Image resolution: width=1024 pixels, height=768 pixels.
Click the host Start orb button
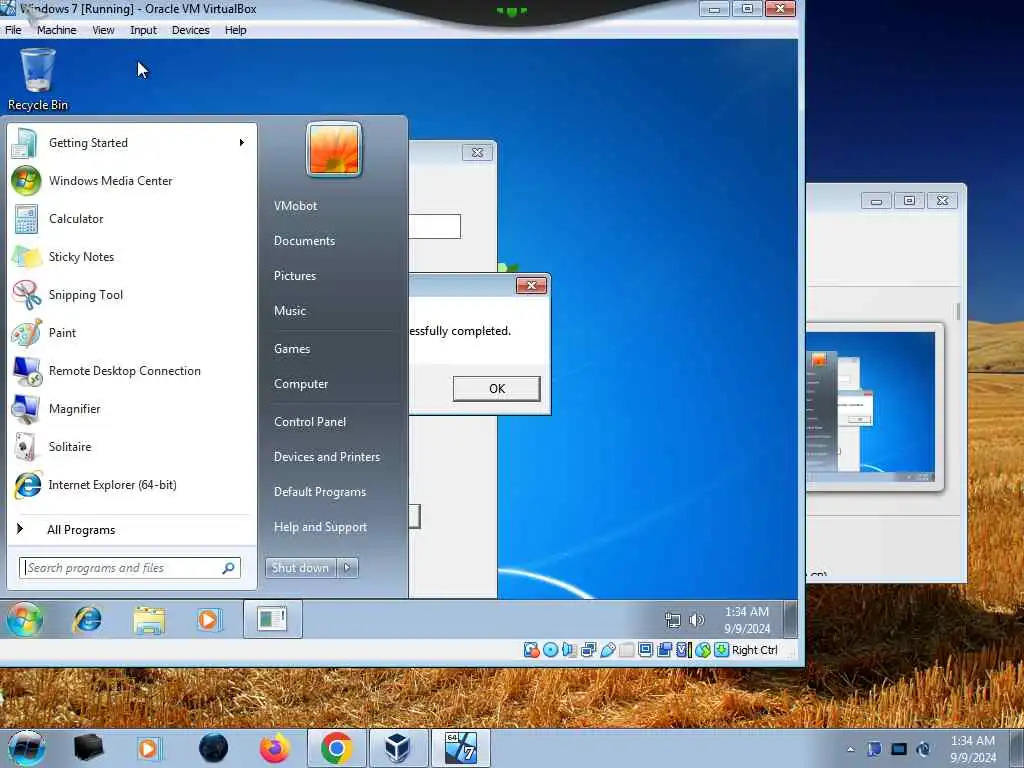pyautogui.click(x=26, y=748)
